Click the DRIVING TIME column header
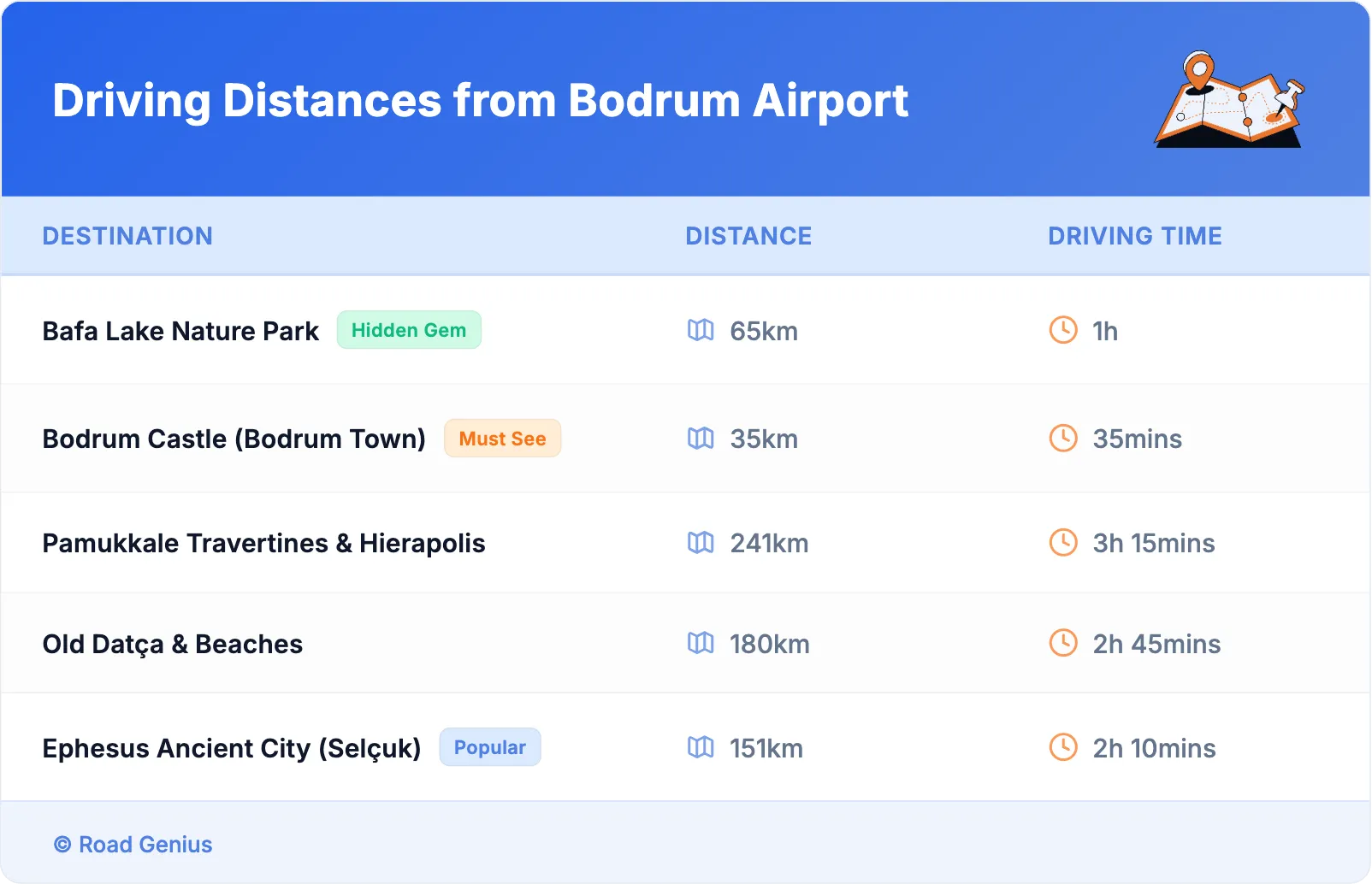This screenshot has height=884, width=1372. click(x=1135, y=236)
